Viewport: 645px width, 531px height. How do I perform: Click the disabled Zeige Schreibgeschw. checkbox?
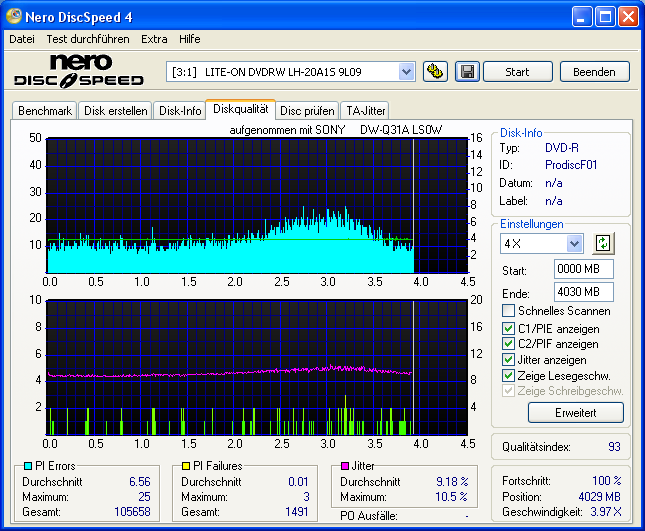click(508, 391)
